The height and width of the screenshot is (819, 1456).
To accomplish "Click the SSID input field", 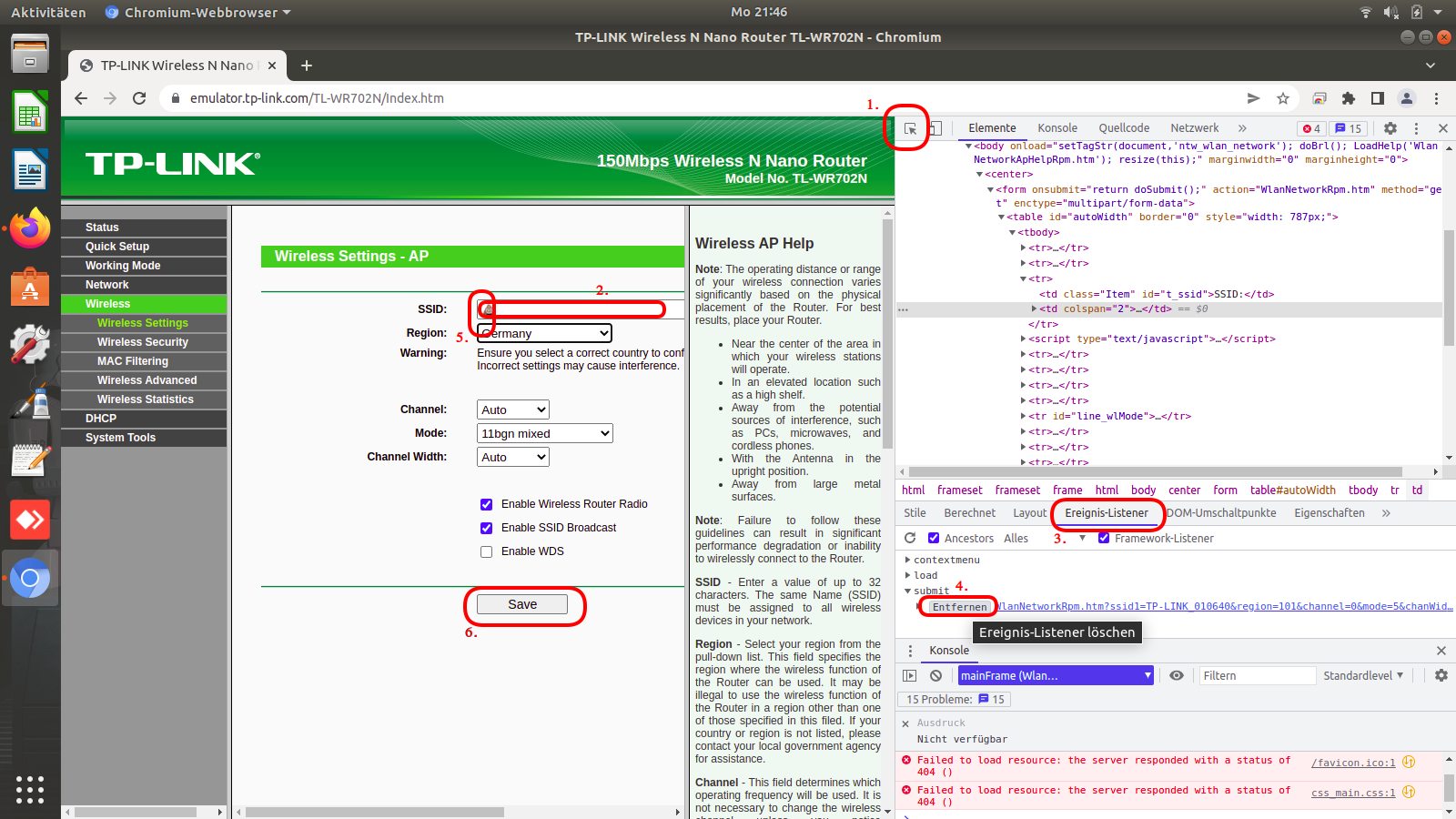I will 581,309.
